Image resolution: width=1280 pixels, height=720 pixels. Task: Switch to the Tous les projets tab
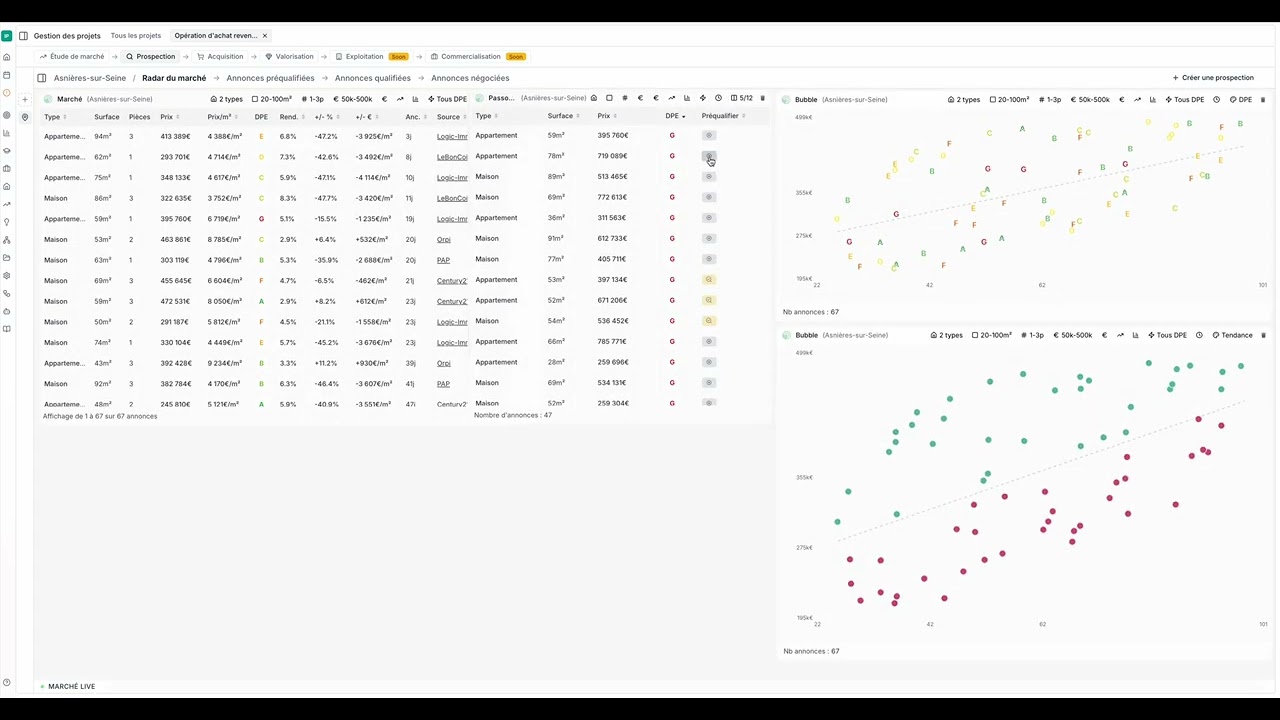[x=135, y=36]
